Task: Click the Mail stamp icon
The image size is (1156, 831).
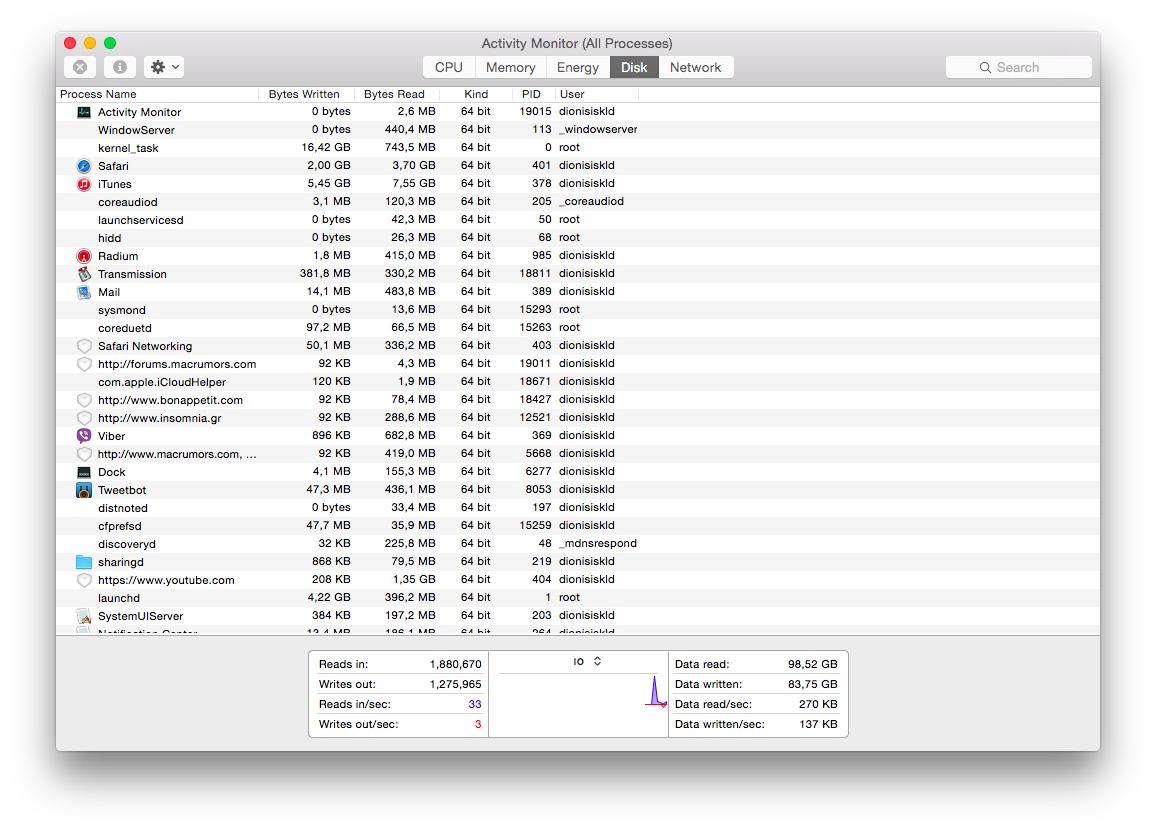Action: (x=84, y=292)
